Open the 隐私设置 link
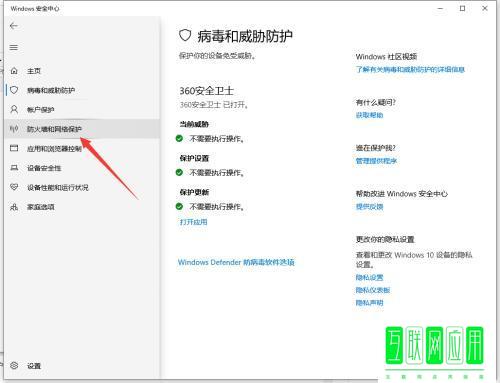Image resolution: width=500 pixels, height=383 pixels. pyautogui.click(x=370, y=277)
